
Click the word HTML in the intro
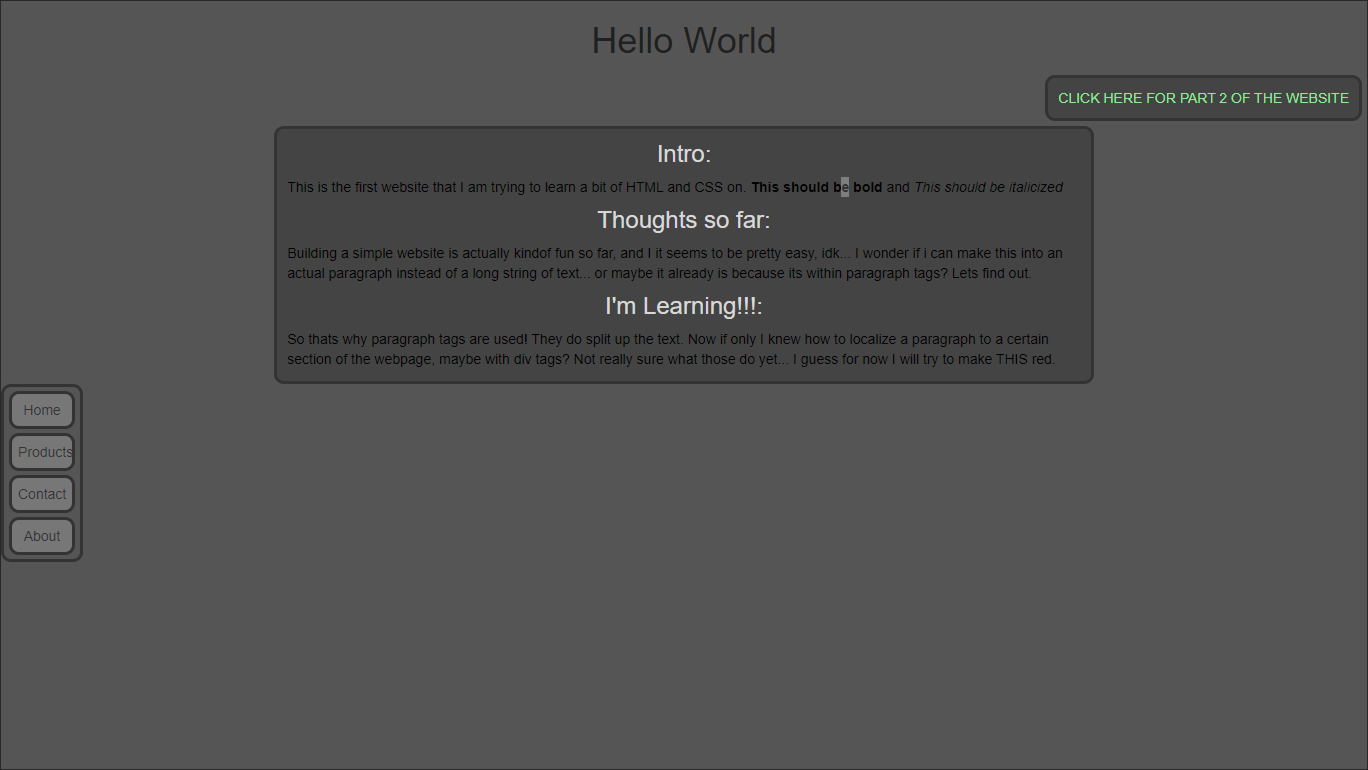(x=645, y=187)
